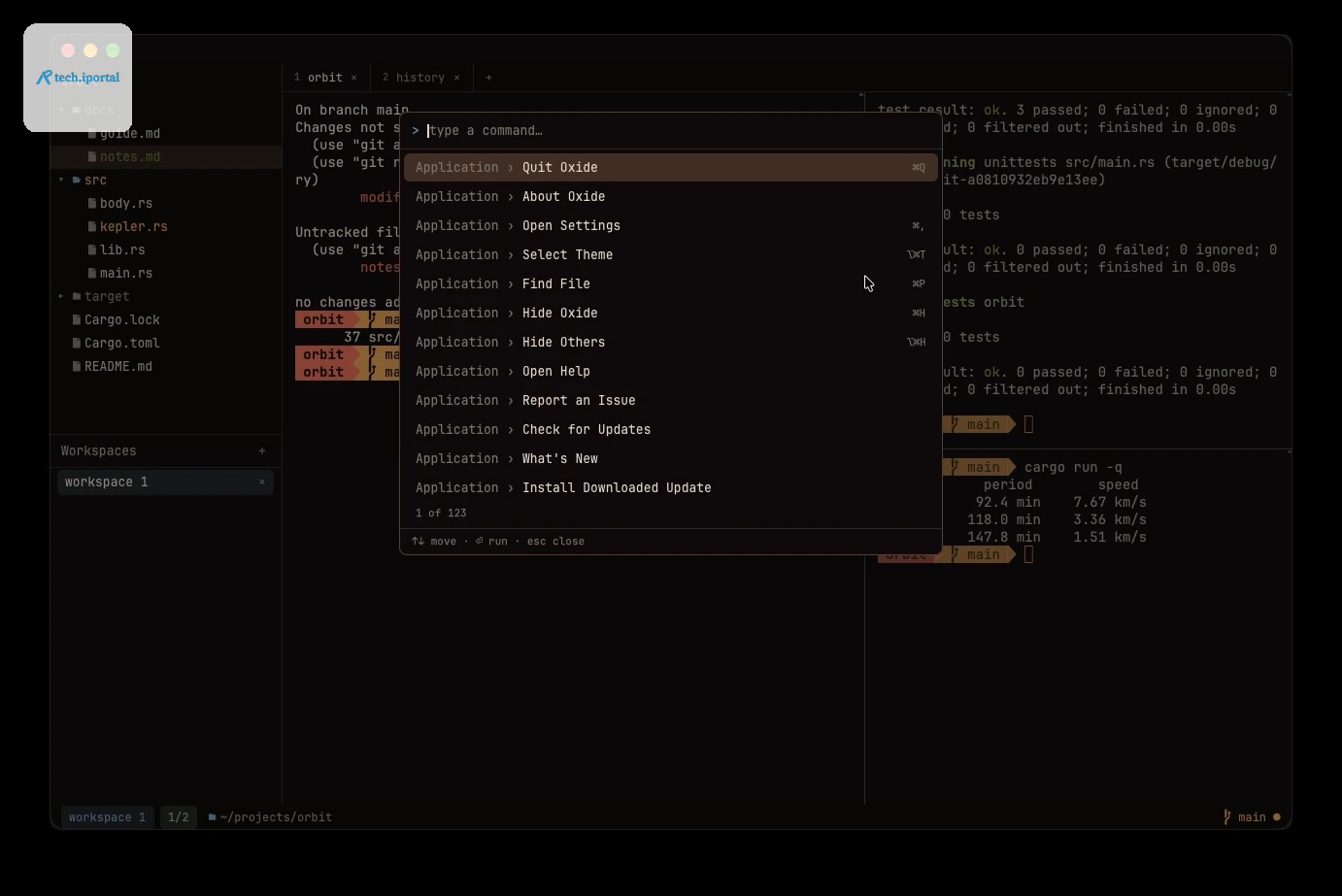
Task: Open body.rs in the file tree
Action: click(x=166, y=204)
